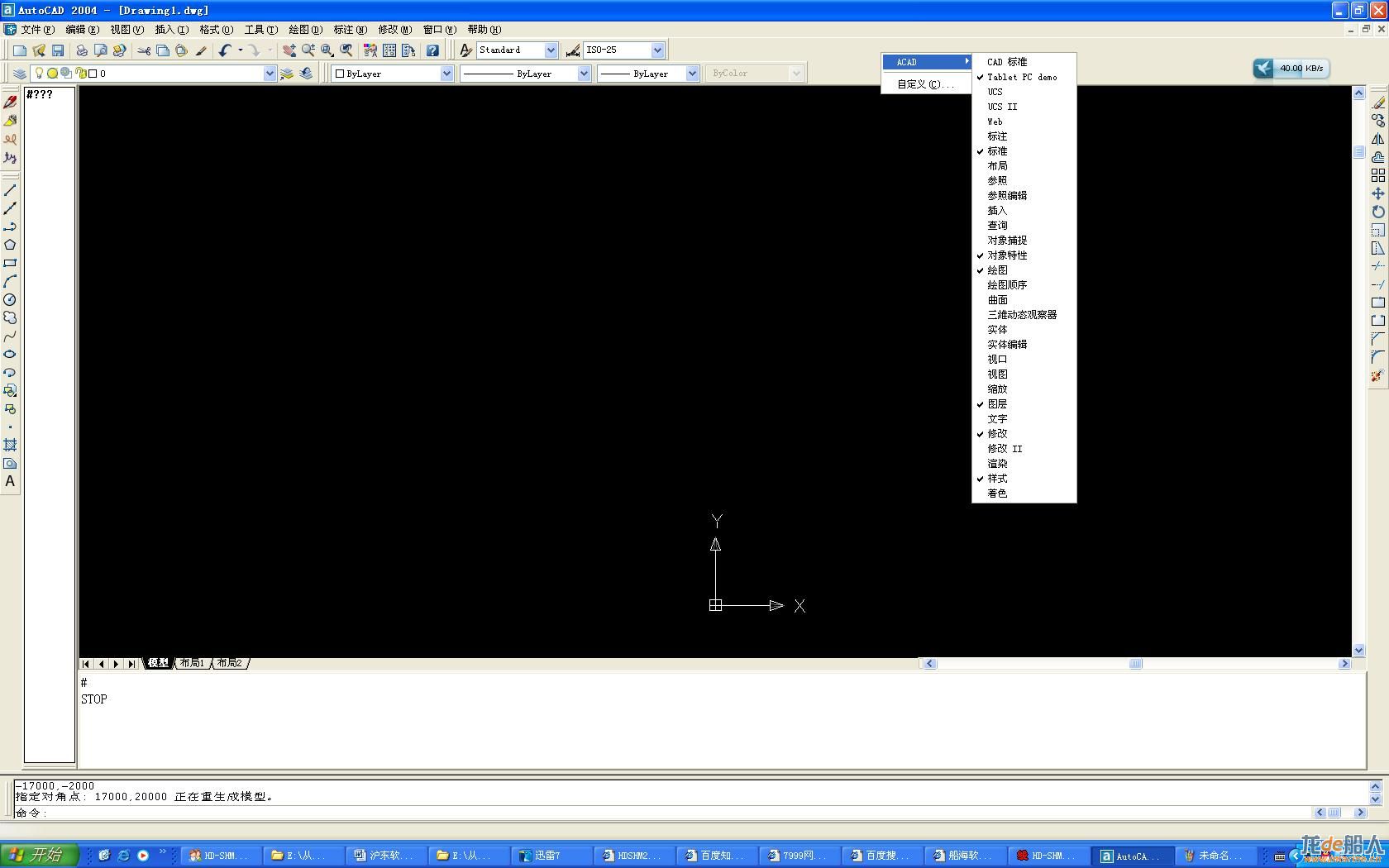Open the ByLayer lineweight dropdown
The width and height of the screenshot is (1389, 868).
pyautogui.click(x=693, y=74)
